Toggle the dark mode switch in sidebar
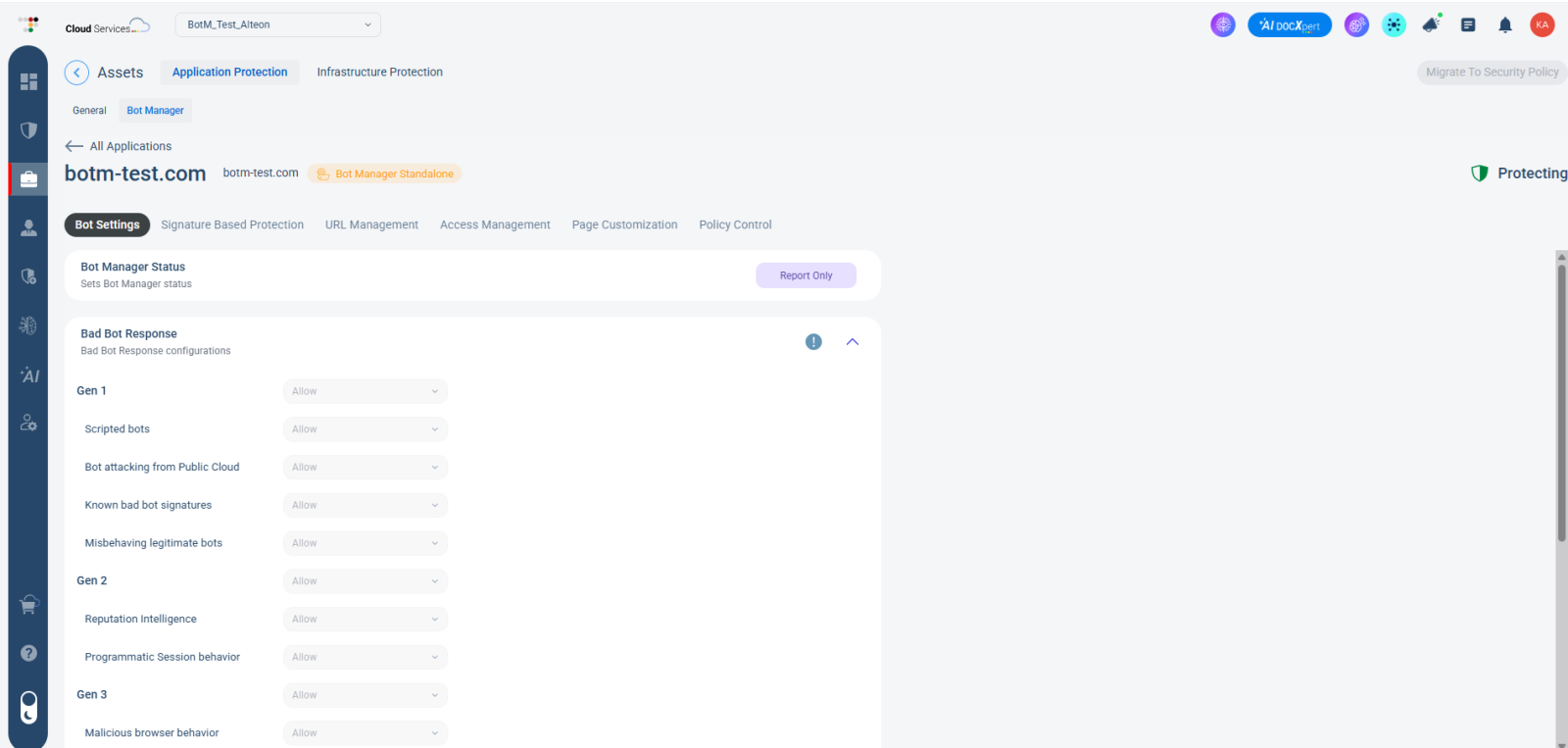1568x748 pixels. point(28,707)
